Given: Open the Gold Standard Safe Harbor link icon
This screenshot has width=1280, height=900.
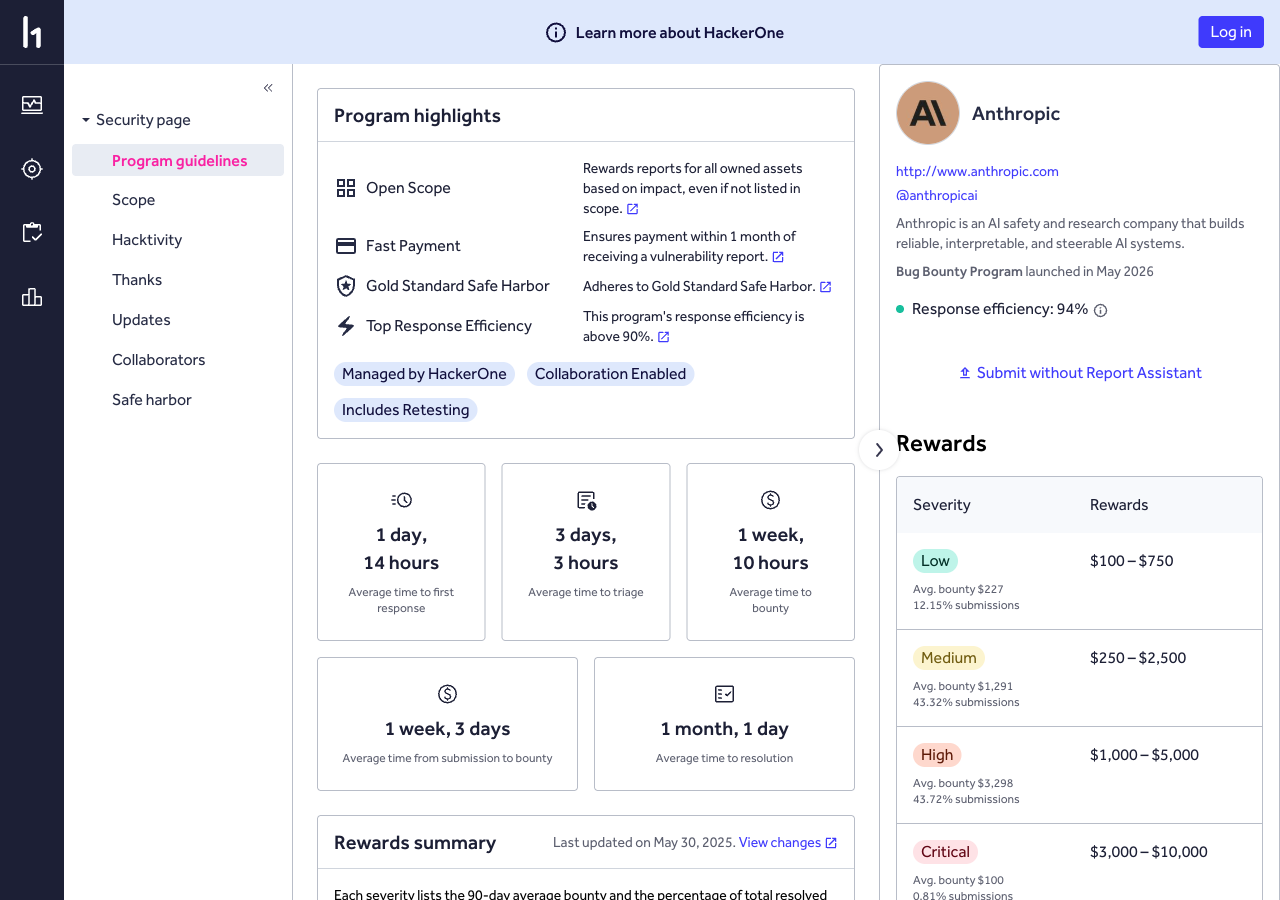Looking at the screenshot, I should click(x=825, y=287).
